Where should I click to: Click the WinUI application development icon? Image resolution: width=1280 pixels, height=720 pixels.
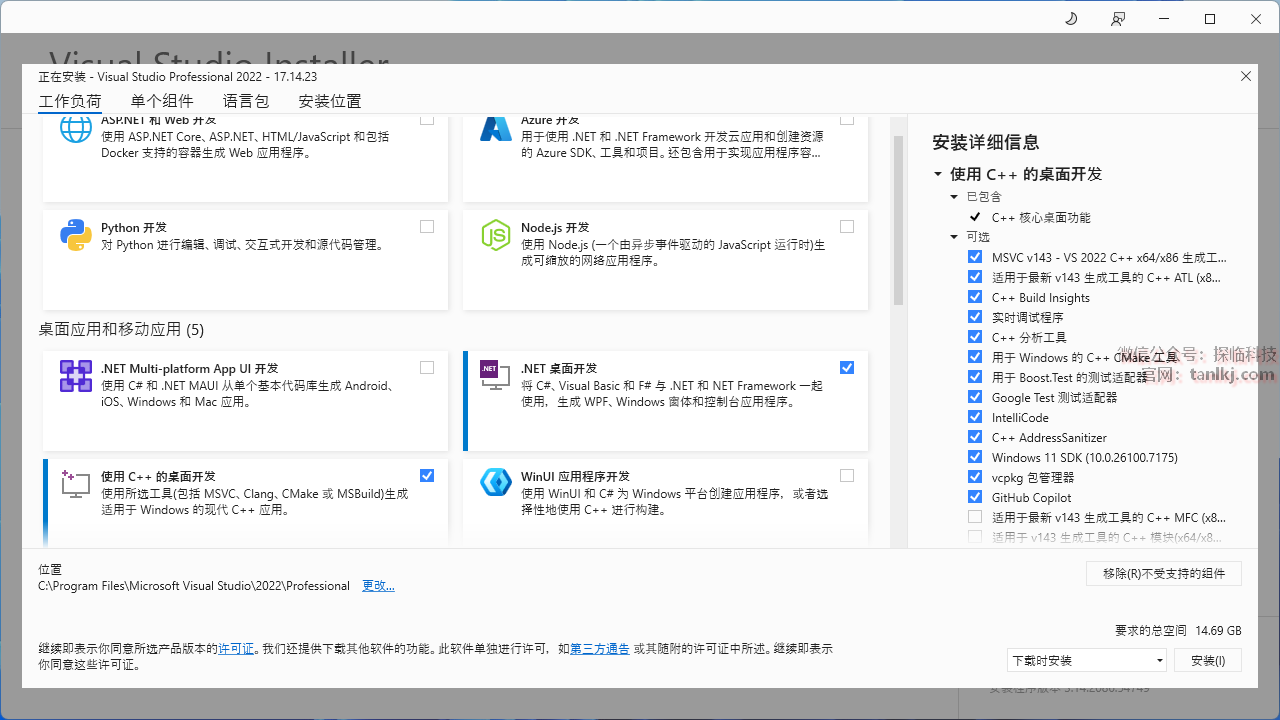coord(496,482)
